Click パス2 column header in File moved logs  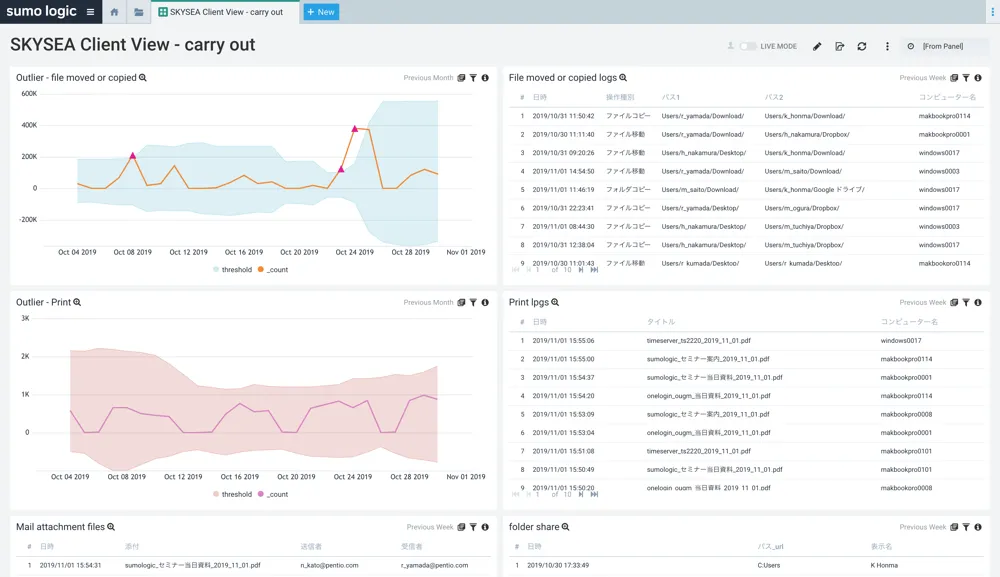click(774, 98)
